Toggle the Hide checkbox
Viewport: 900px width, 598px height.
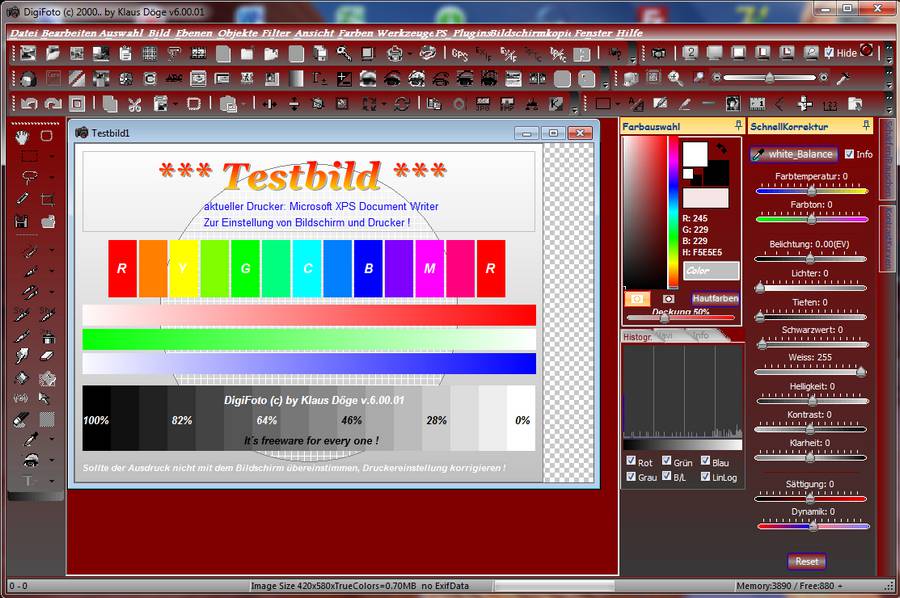pyautogui.click(x=830, y=53)
